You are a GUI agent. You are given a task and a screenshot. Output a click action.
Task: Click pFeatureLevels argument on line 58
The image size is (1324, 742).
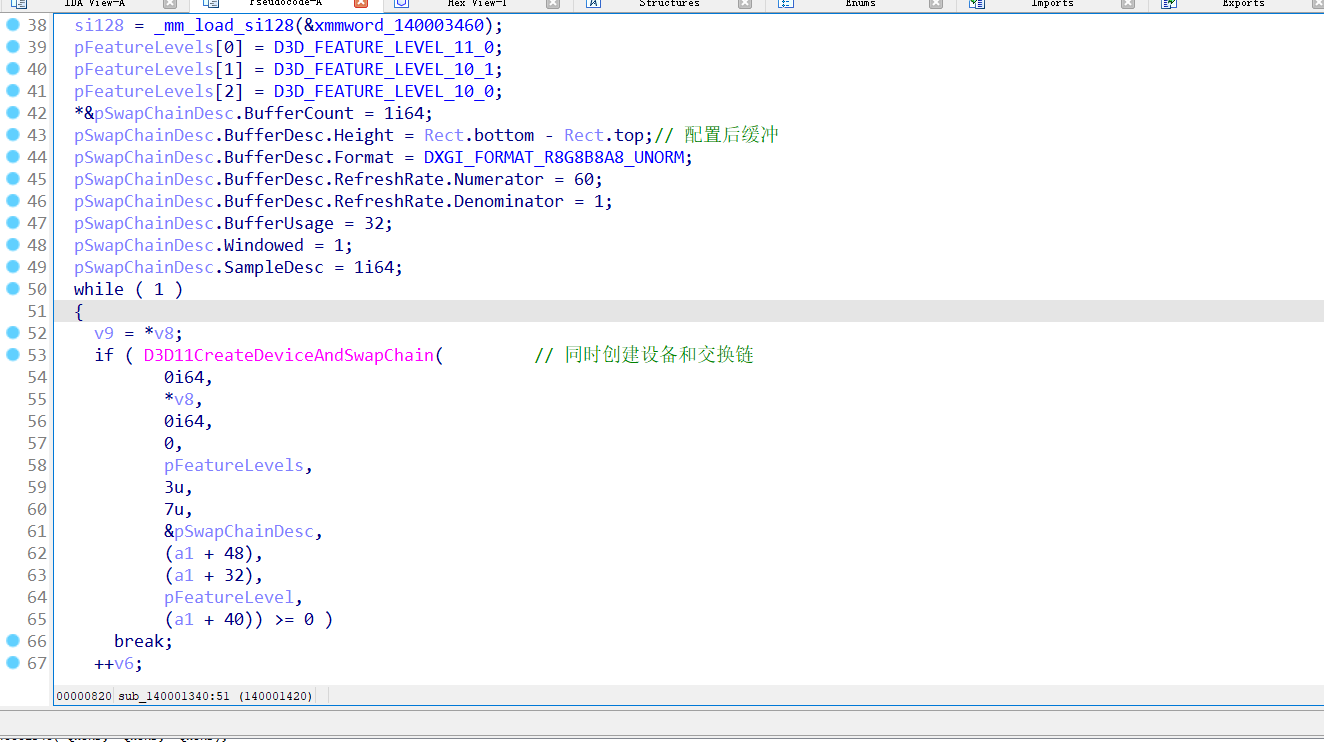pos(234,465)
